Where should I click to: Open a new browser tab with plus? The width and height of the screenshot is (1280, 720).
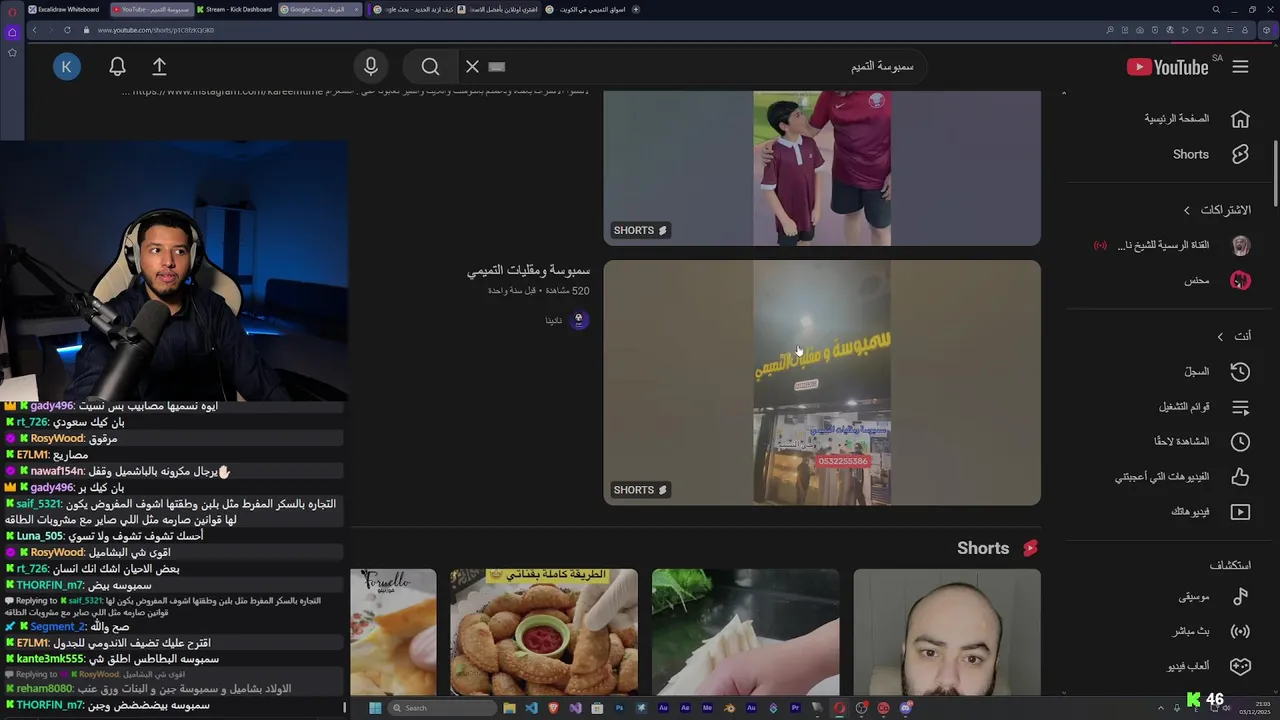[637, 9]
